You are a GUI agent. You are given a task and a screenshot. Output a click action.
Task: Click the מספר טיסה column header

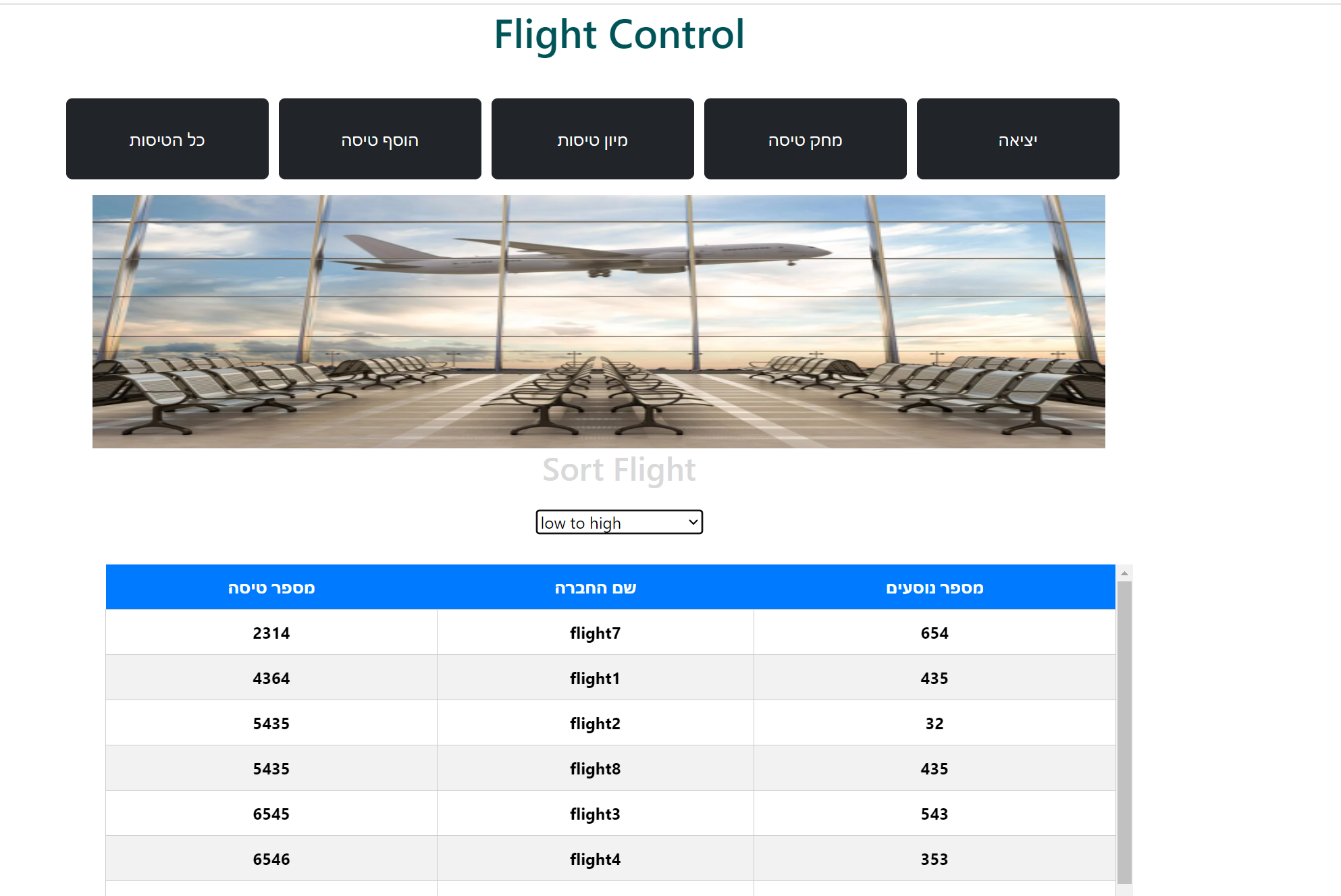click(x=271, y=587)
